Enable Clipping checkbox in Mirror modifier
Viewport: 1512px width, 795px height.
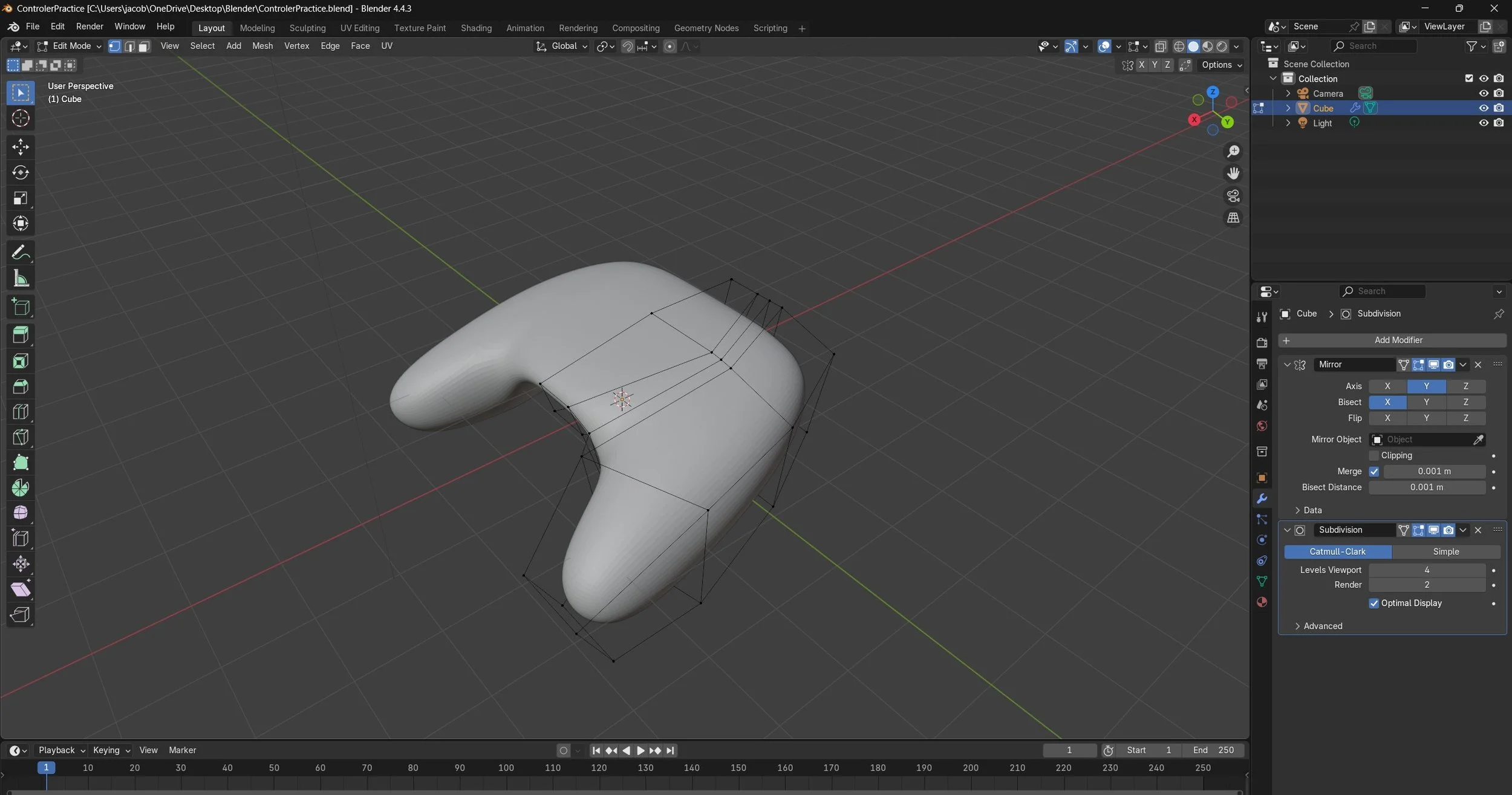[1374, 455]
